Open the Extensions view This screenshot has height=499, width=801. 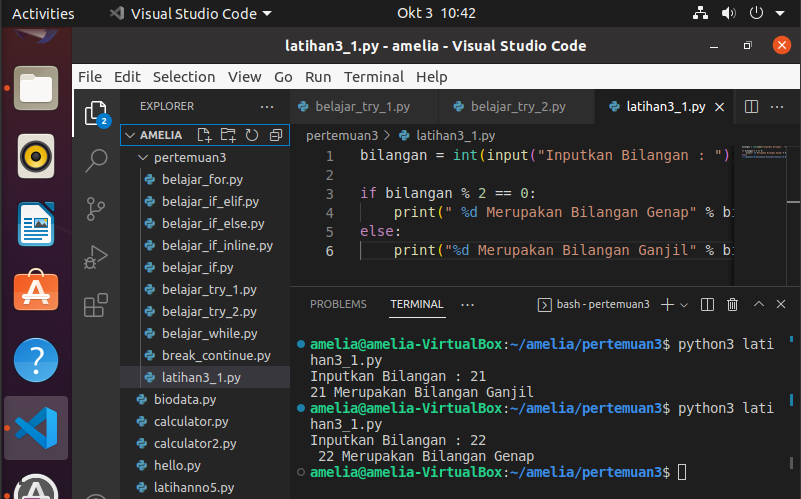[x=96, y=305]
